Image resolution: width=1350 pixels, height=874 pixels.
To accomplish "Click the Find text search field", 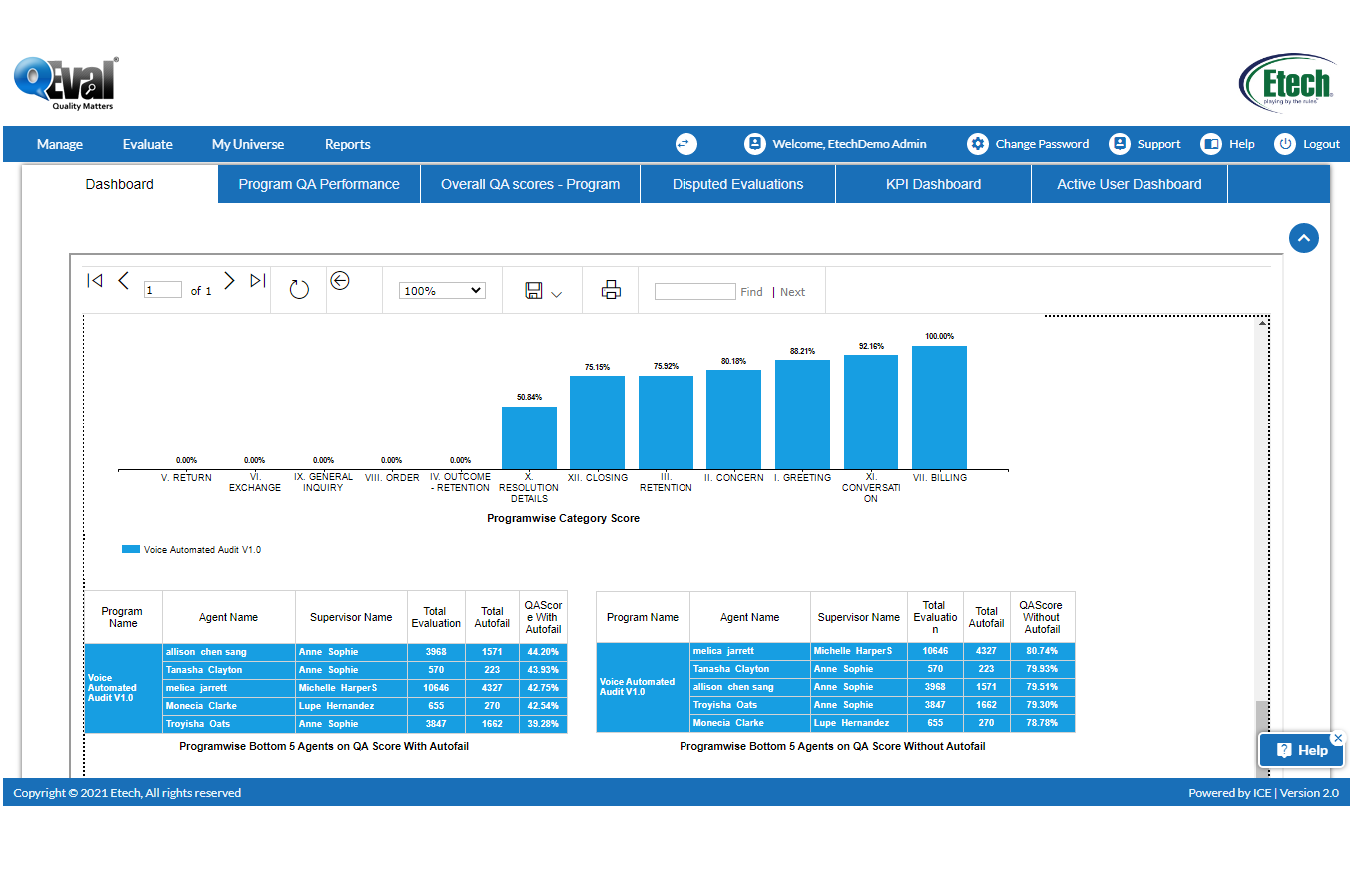I will coord(695,292).
